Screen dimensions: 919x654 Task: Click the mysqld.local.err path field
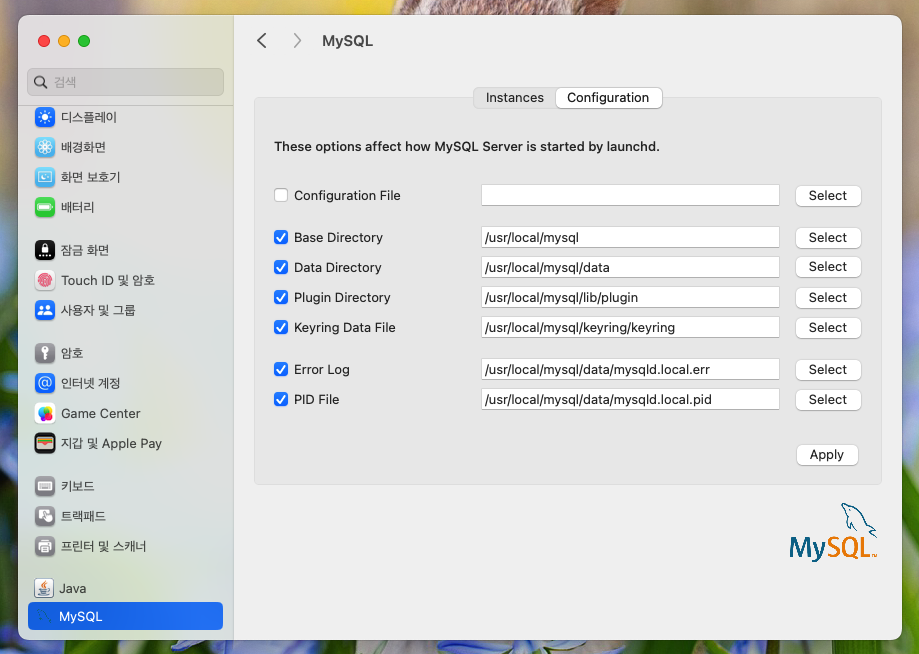(630, 369)
